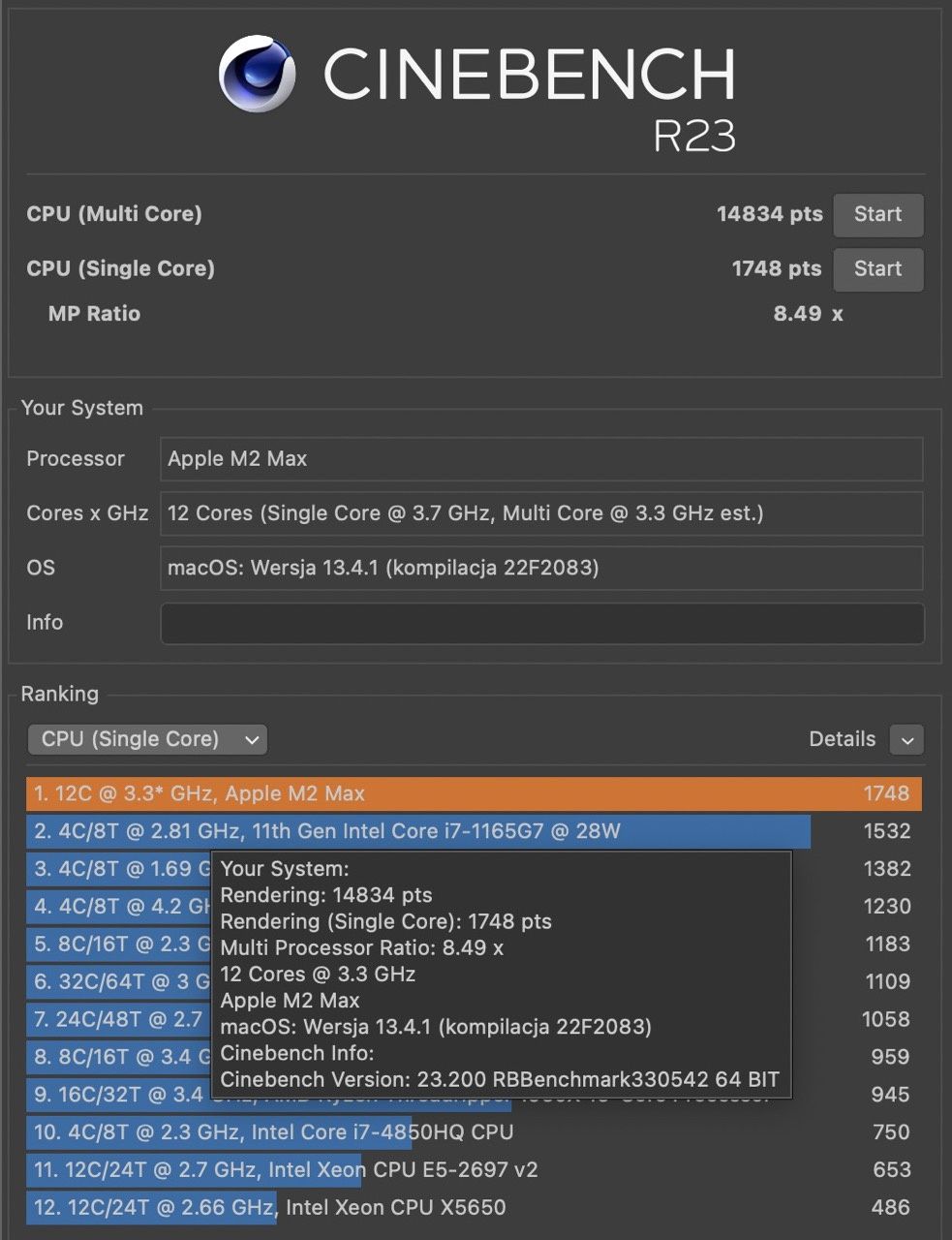The height and width of the screenshot is (1240, 952).
Task: Click the empty Info input field
Action: point(541,623)
